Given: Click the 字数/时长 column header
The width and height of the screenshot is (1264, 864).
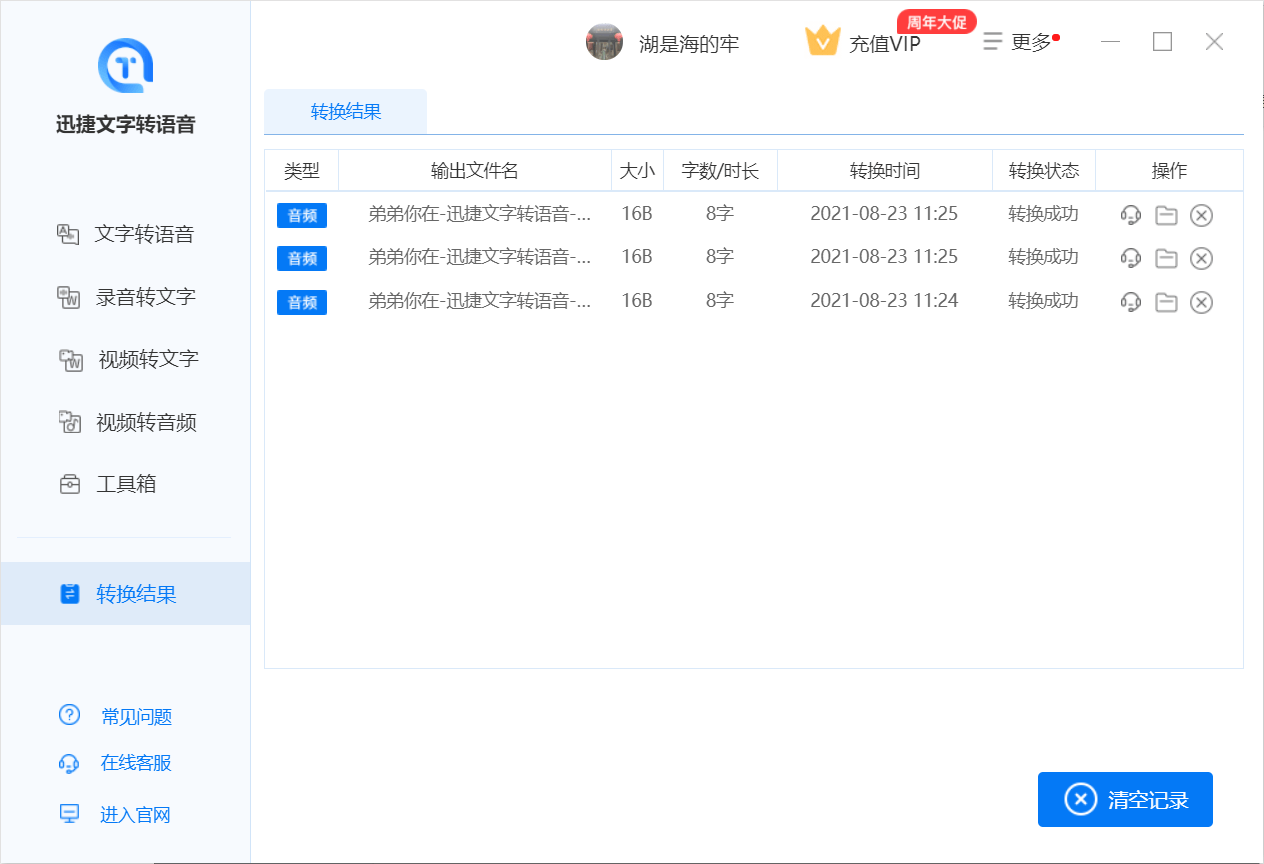Looking at the screenshot, I should click(x=720, y=170).
